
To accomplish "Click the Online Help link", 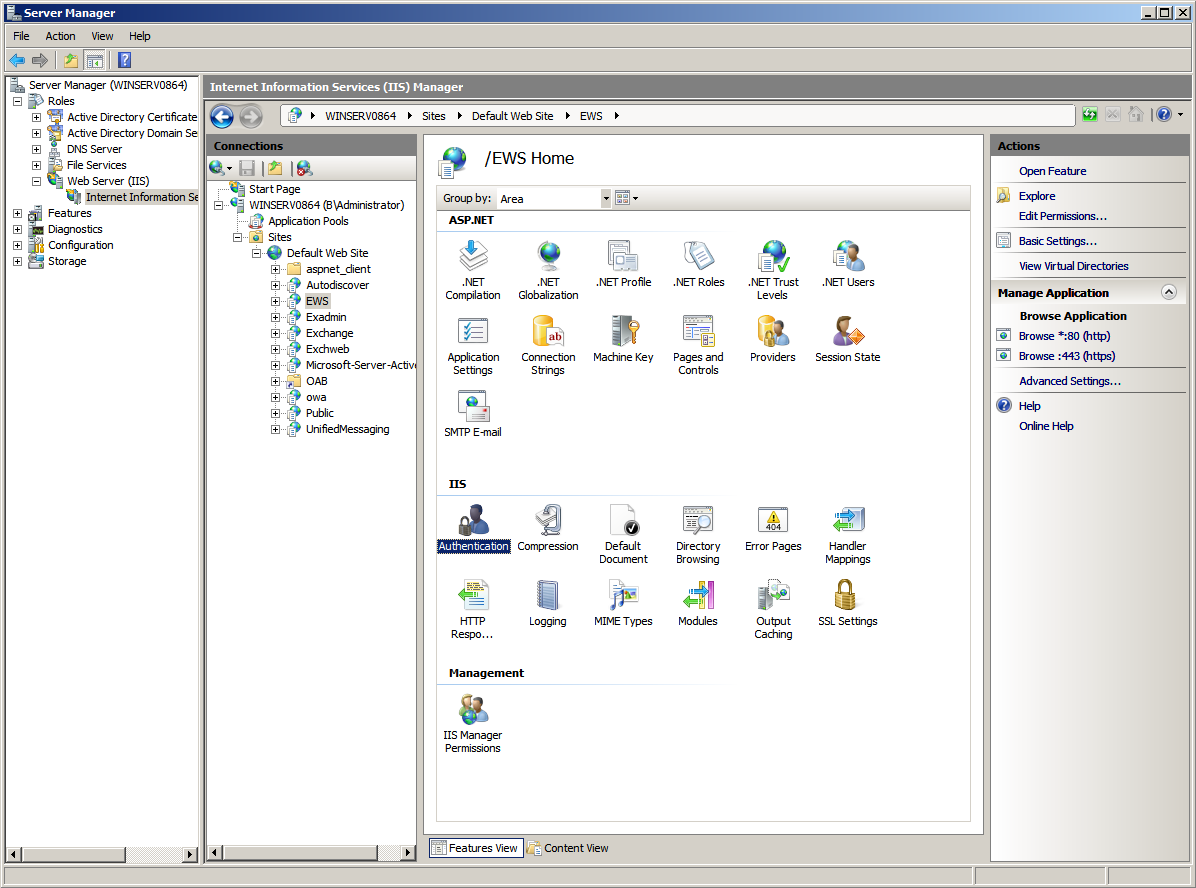I will click(1046, 426).
